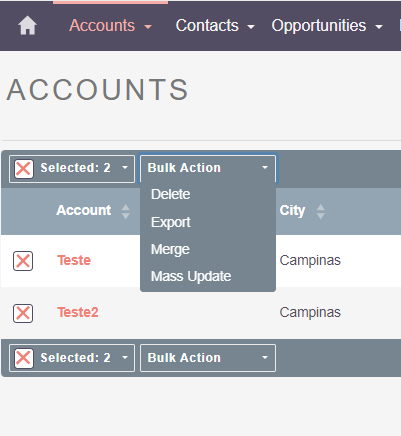
Task: Toggle top select-all checkbox
Action: click(24, 169)
